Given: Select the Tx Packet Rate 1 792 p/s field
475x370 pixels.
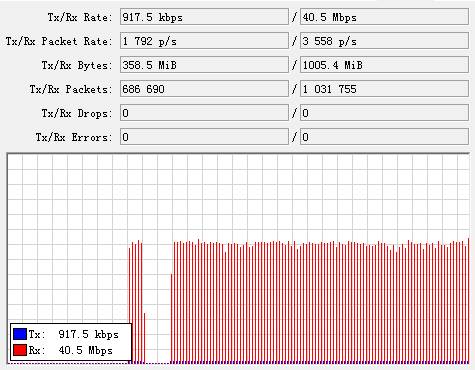Looking at the screenshot, I should (204, 41).
